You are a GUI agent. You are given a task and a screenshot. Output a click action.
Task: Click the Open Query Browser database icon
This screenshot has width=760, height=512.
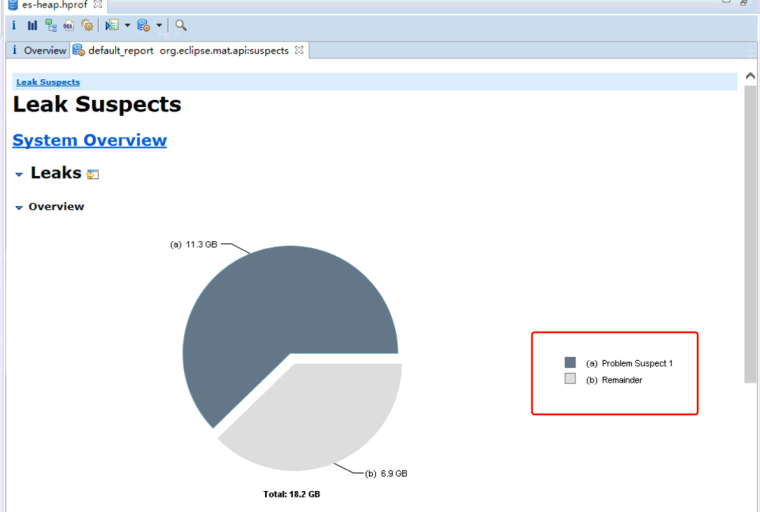pyautogui.click(x=143, y=25)
